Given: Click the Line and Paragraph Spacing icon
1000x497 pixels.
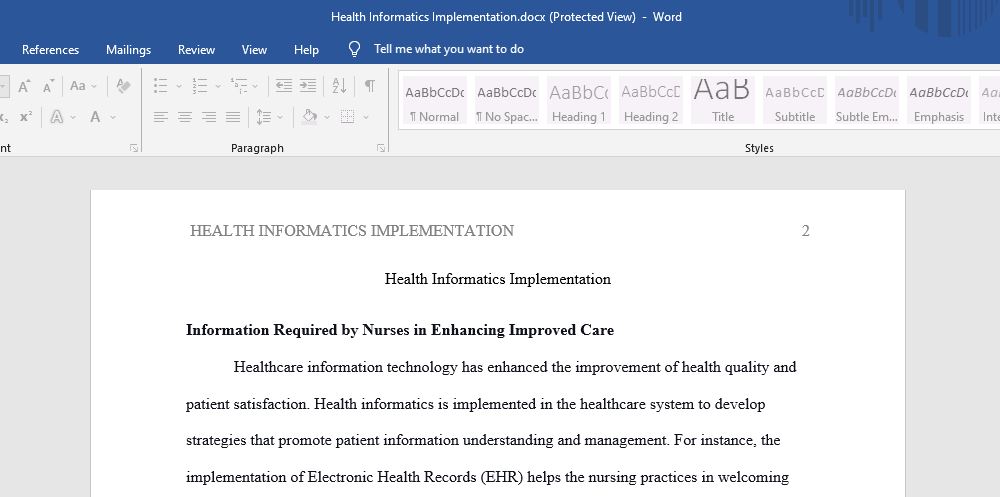Looking at the screenshot, I should [263, 117].
